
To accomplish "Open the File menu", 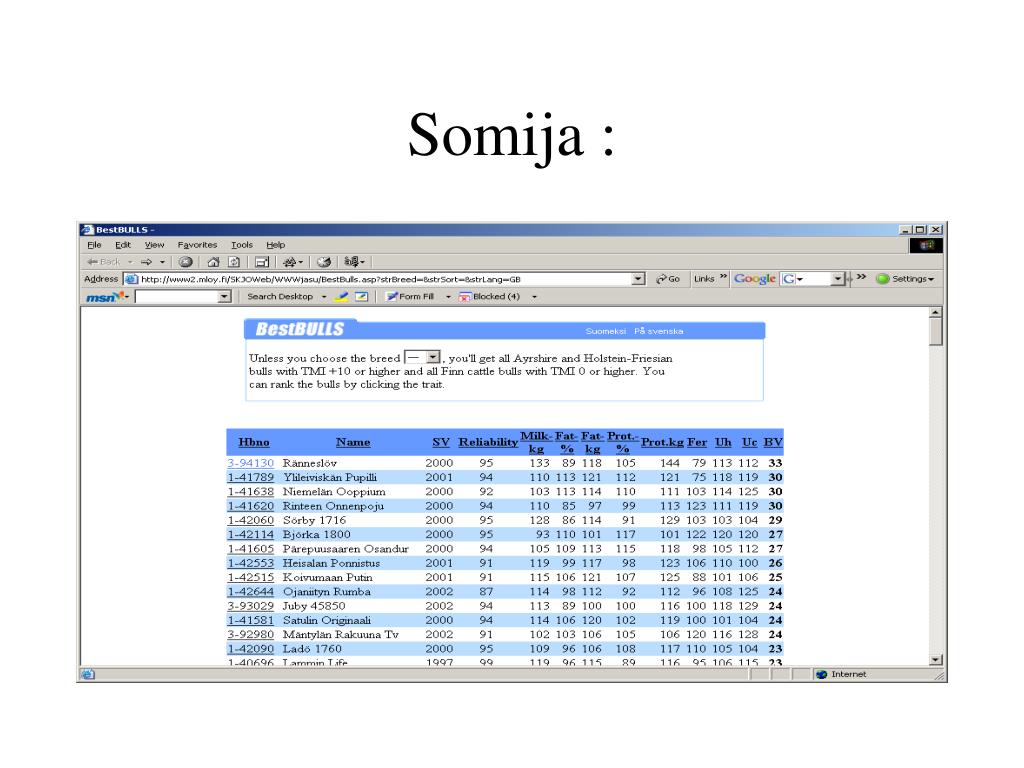I will [95, 245].
